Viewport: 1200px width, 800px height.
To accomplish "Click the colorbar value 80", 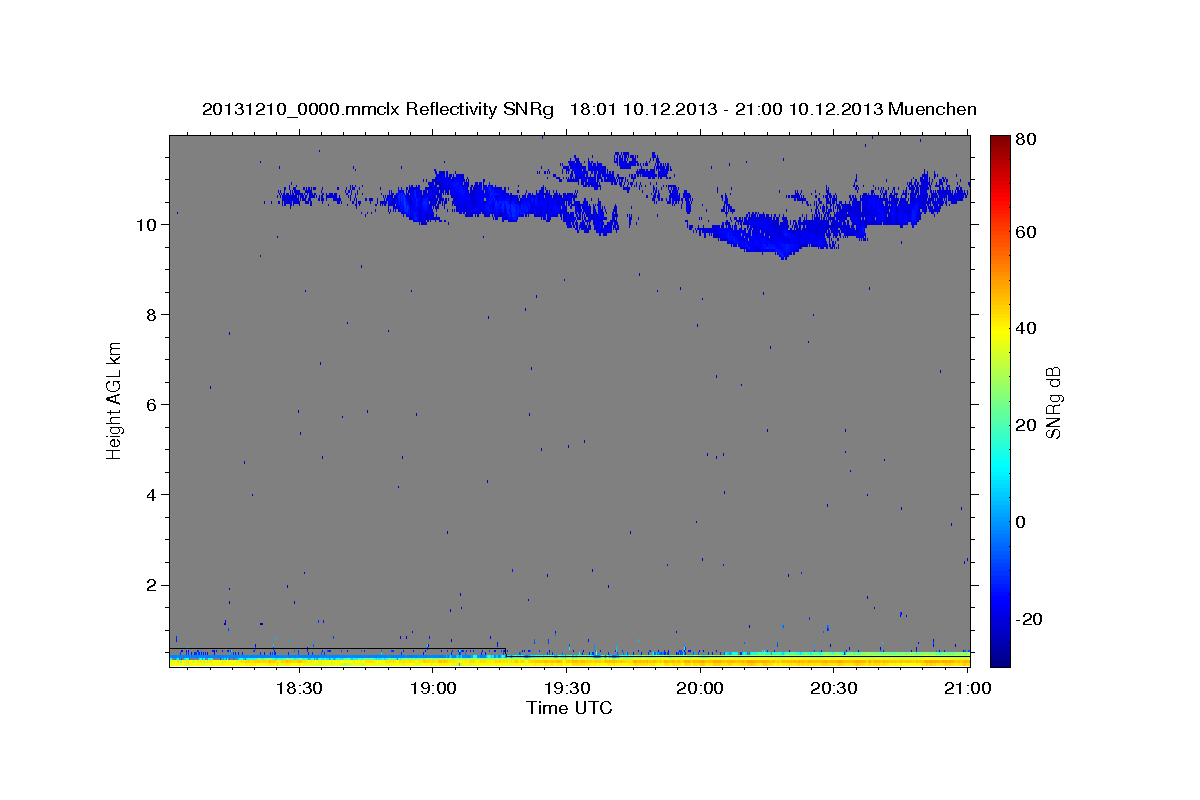I will click(1028, 140).
